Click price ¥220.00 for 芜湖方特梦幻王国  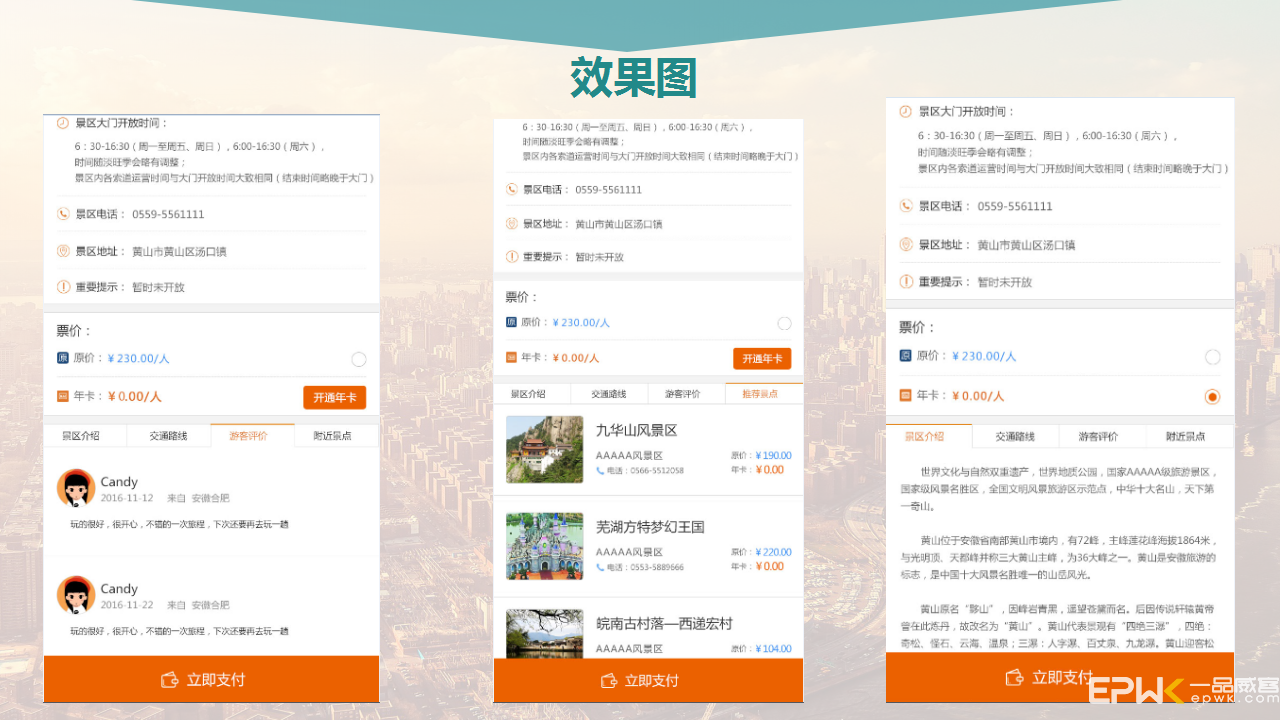tap(773, 552)
